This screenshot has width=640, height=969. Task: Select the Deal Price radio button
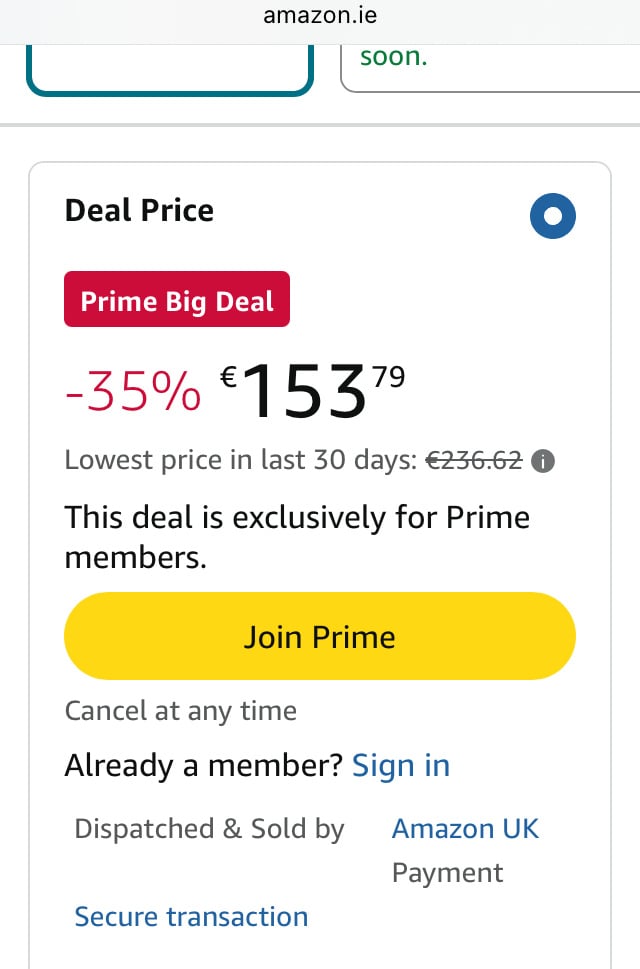coord(553,215)
